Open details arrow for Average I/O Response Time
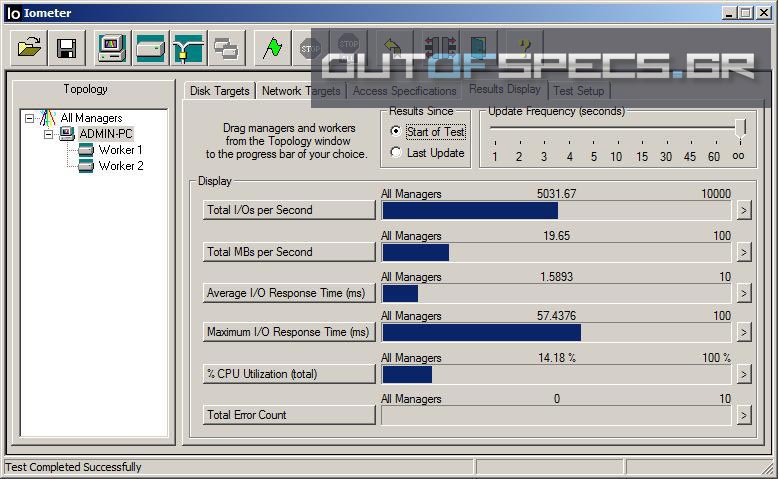The width and height of the screenshot is (779, 479). point(744,293)
